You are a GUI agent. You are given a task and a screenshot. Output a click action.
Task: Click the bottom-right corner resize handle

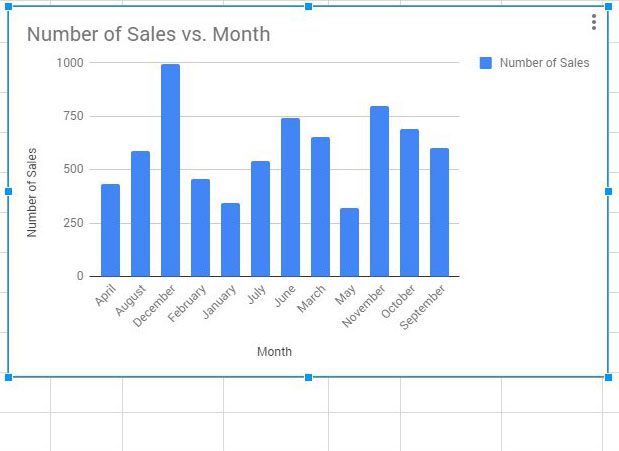[608, 377]
